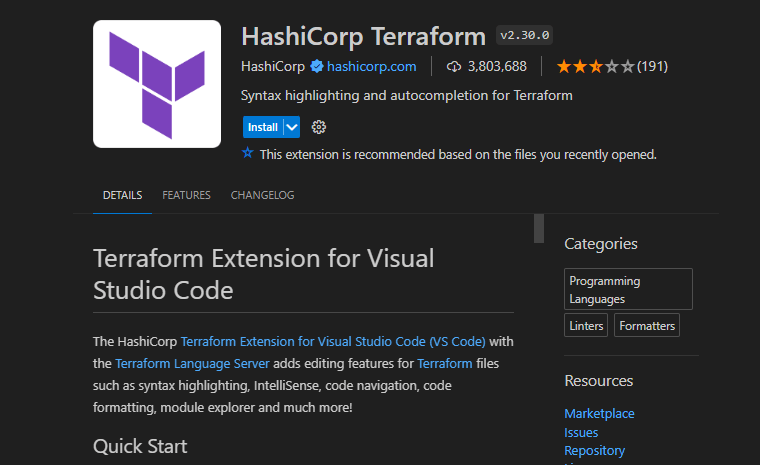Install the HashiCorp Terraform extension

click(x=263, y=127)
